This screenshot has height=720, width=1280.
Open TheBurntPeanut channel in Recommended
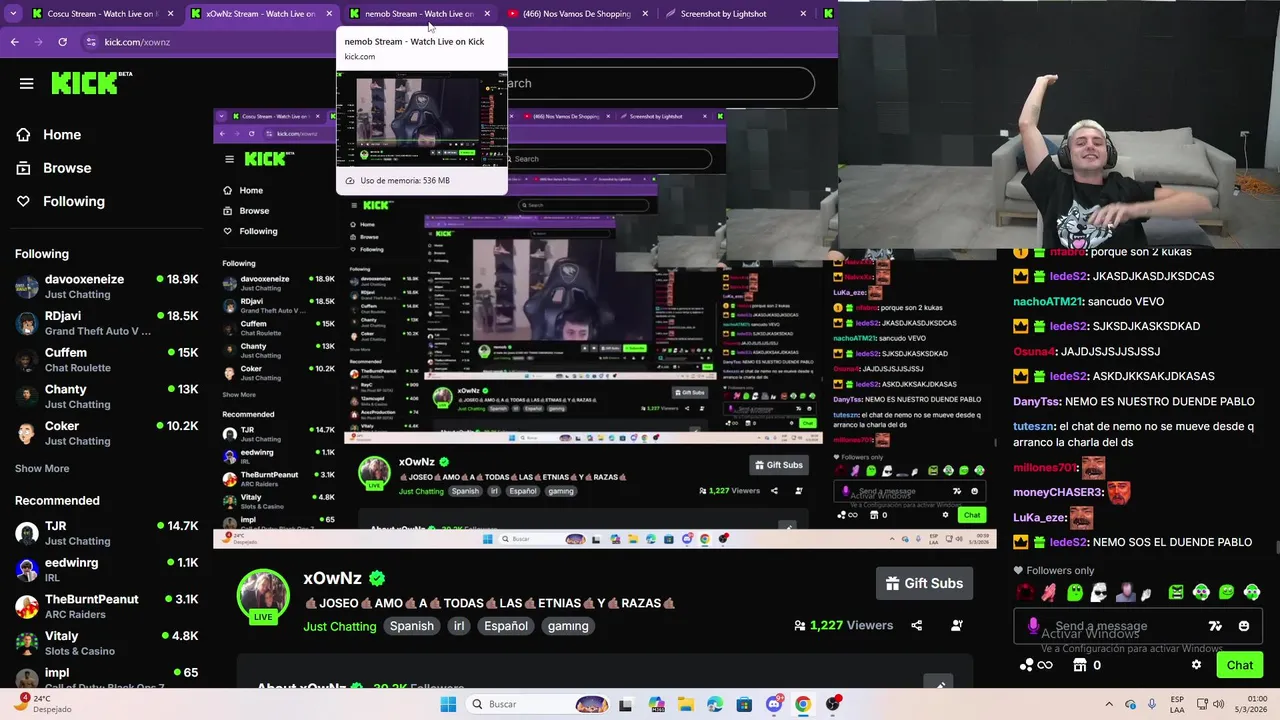(106, 606)
